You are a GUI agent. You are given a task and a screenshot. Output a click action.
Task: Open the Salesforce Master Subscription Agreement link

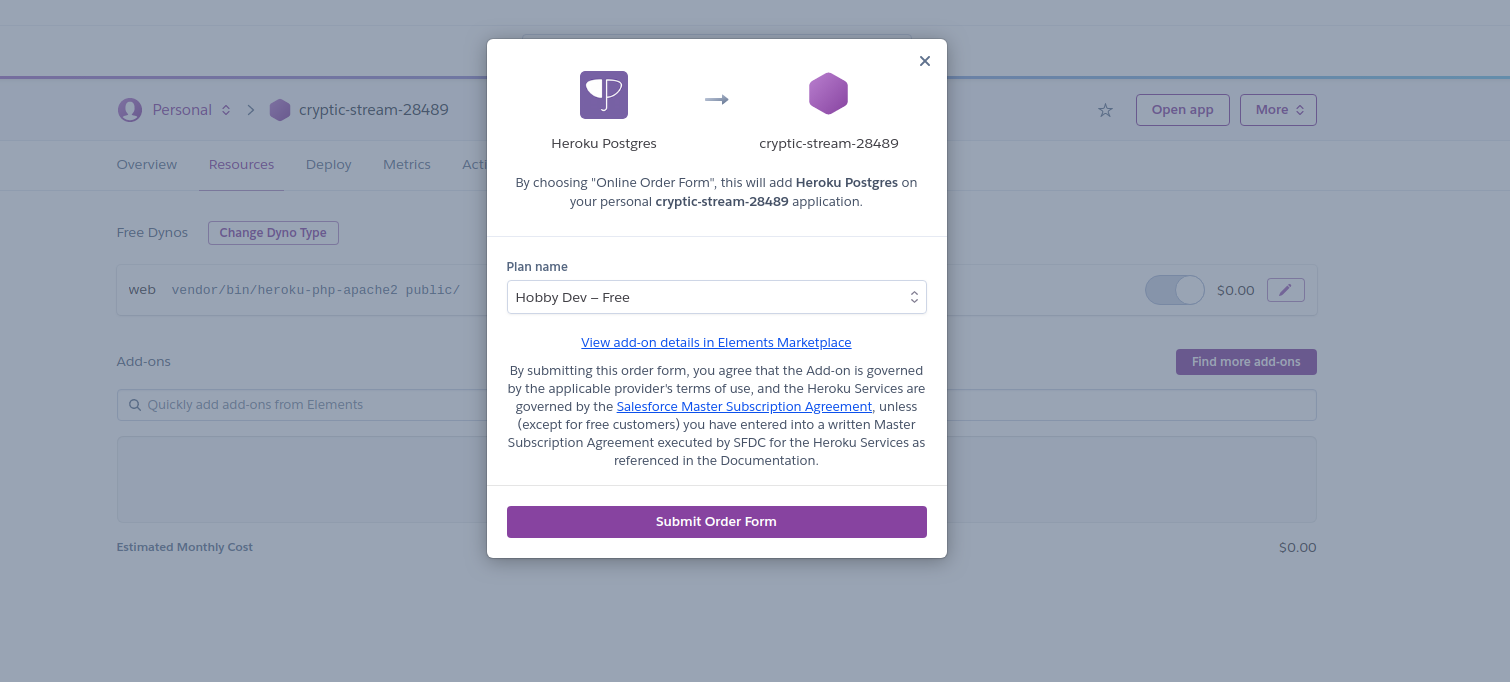click(744, 407)
